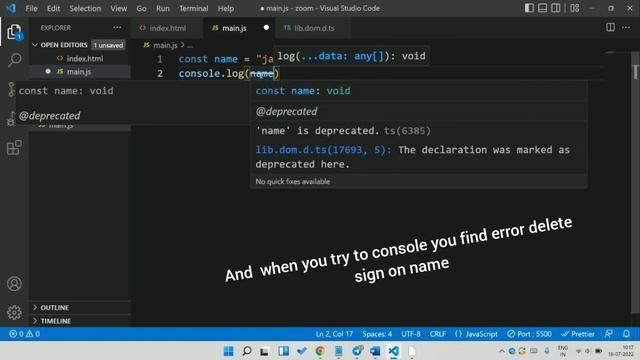
Task: Change end of line via CRLF
Action: pos(438,334)
